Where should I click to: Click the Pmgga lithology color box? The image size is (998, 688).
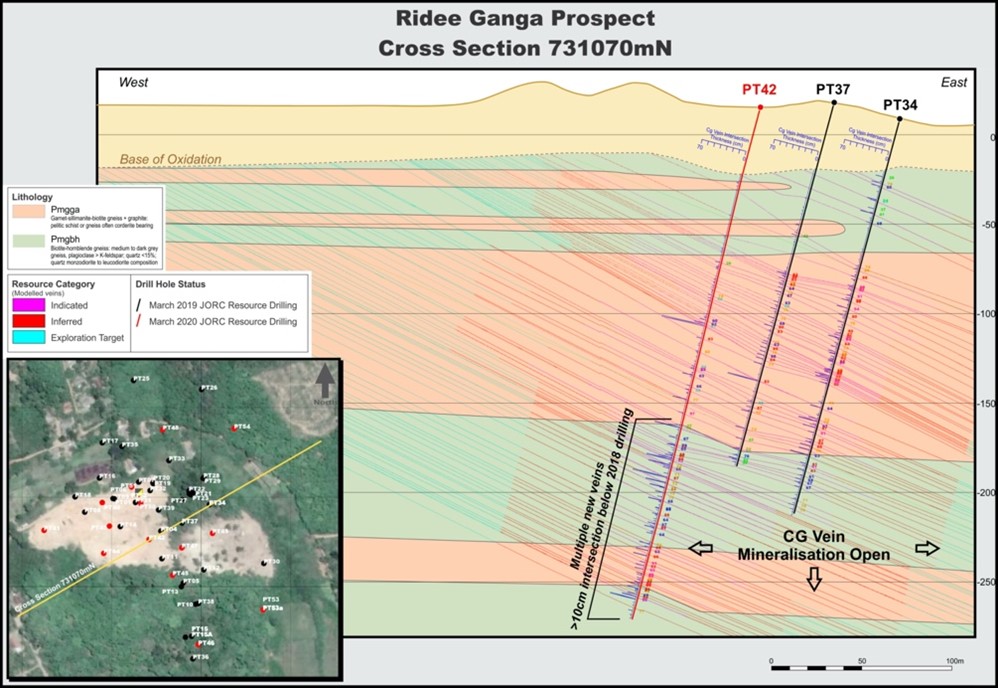coord(26,213)
